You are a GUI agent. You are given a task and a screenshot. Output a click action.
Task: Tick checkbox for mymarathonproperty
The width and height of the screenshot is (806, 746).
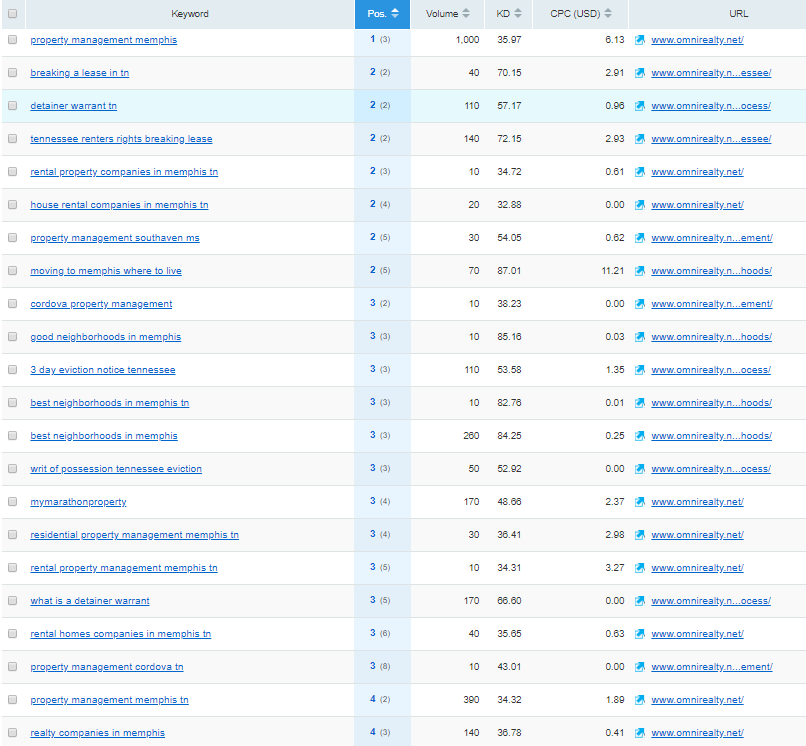click(12, 501)
